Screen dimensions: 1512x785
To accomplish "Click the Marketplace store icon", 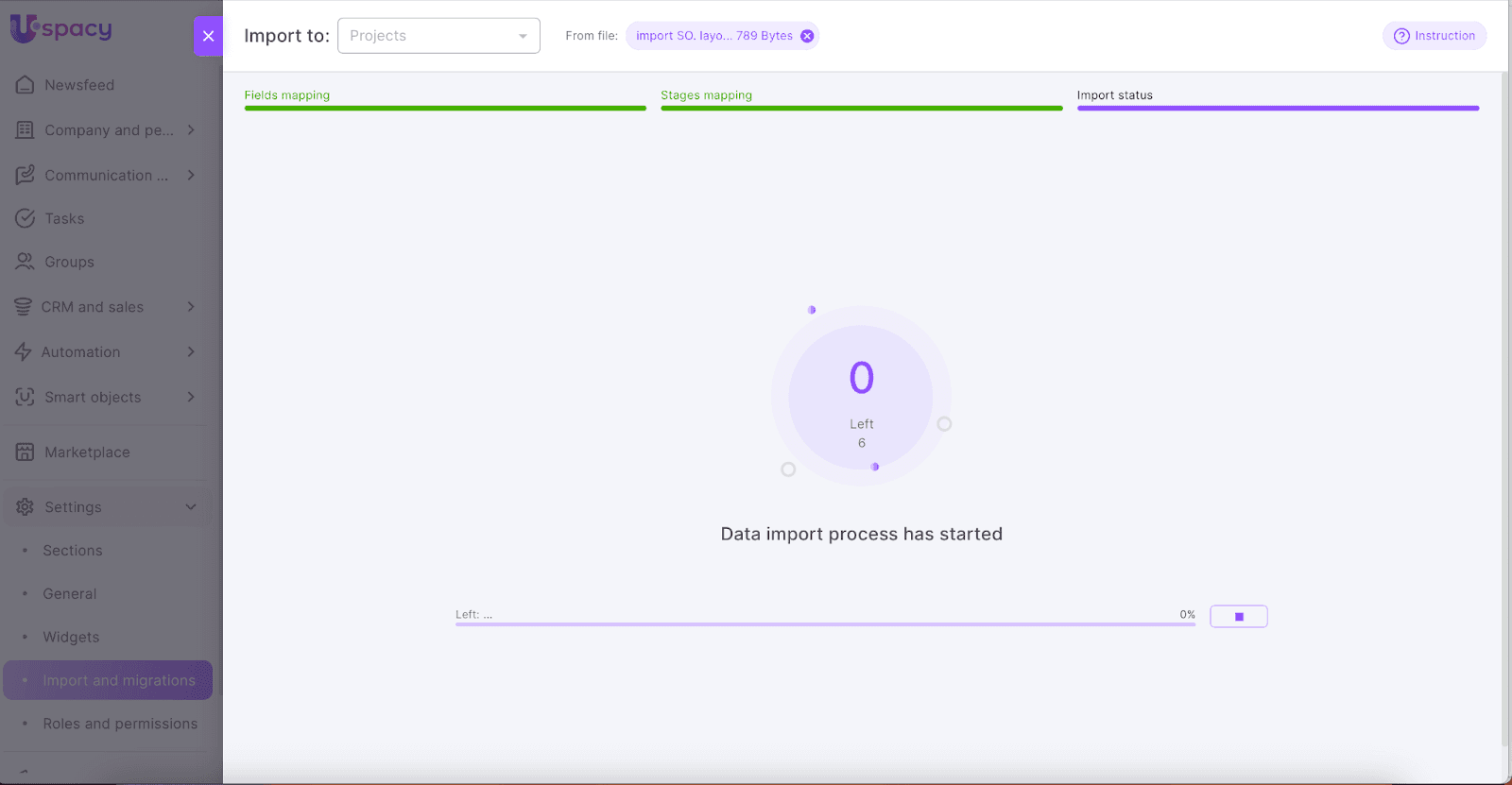I will (x=26, y=452).
